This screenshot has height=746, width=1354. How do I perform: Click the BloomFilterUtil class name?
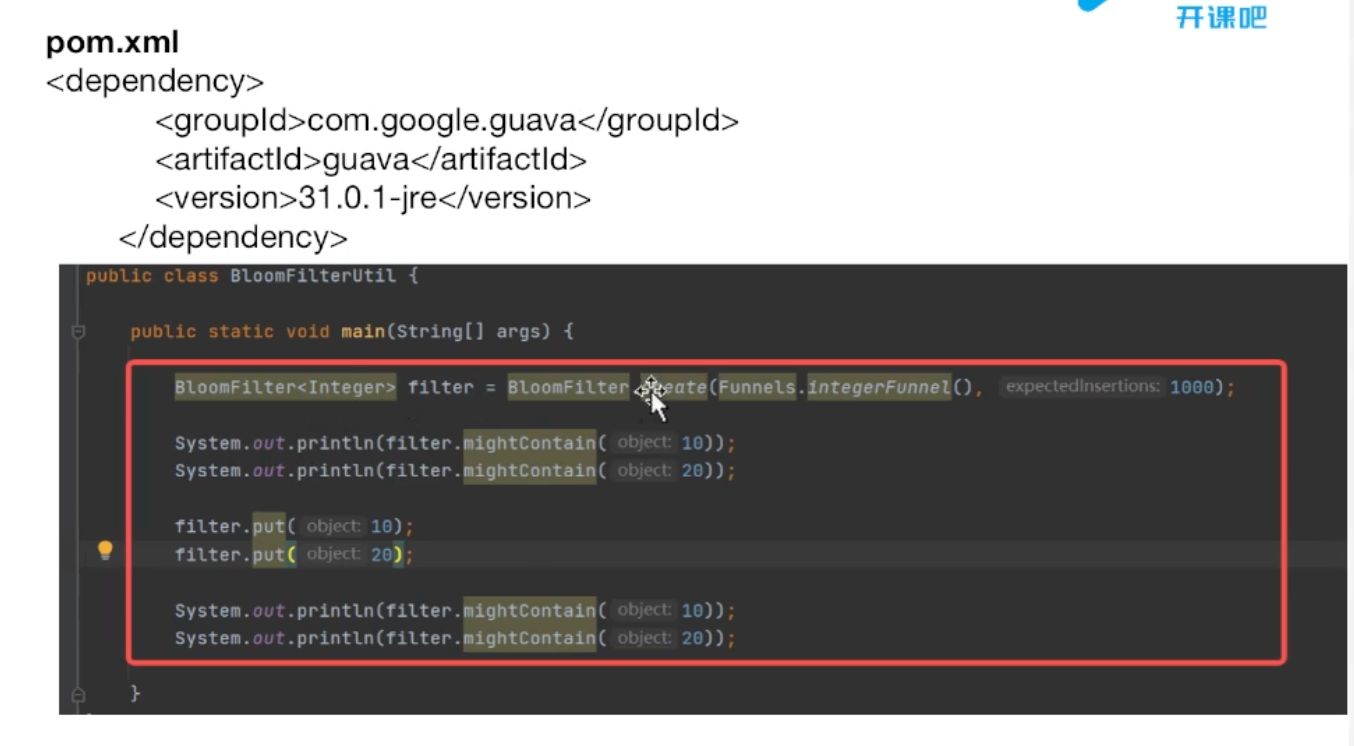313,276
